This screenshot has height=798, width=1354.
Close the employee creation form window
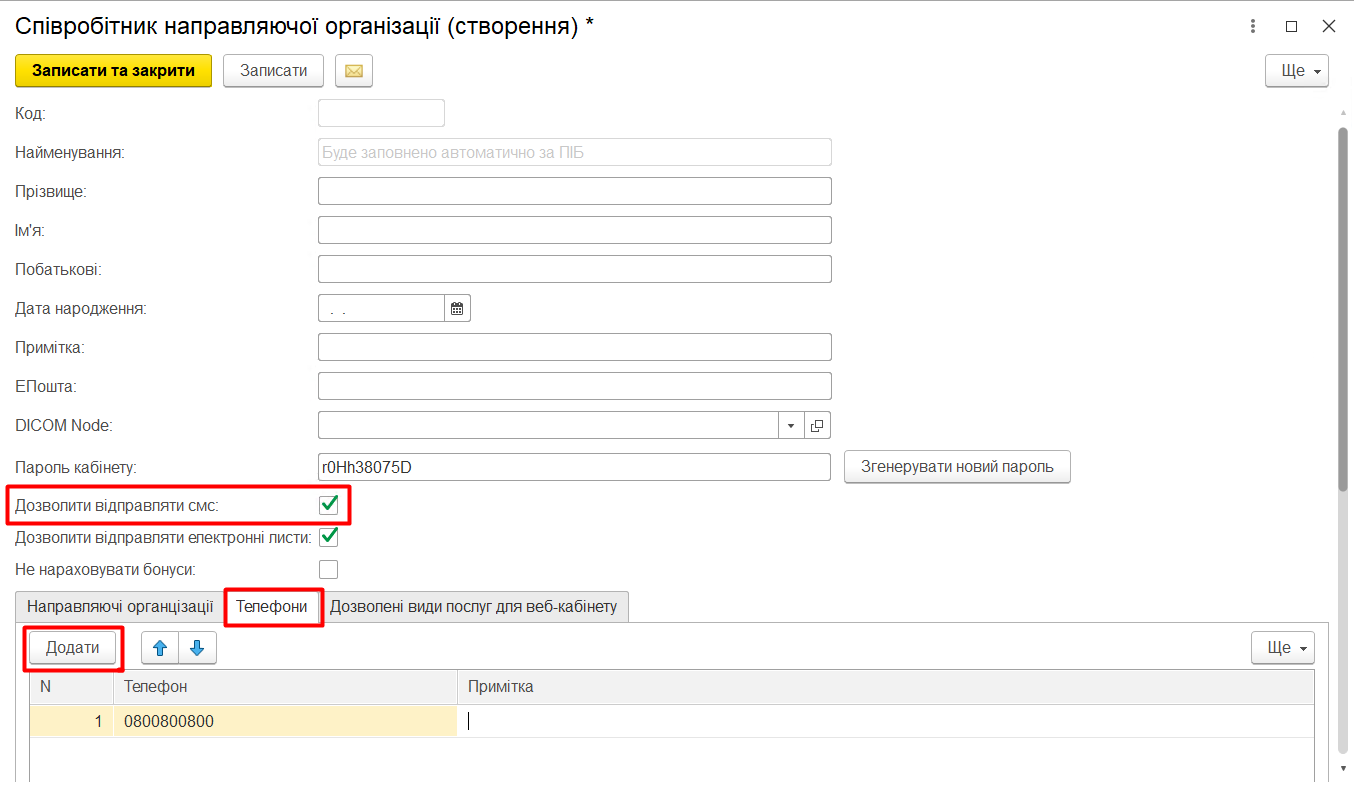tap(1328, 27)
